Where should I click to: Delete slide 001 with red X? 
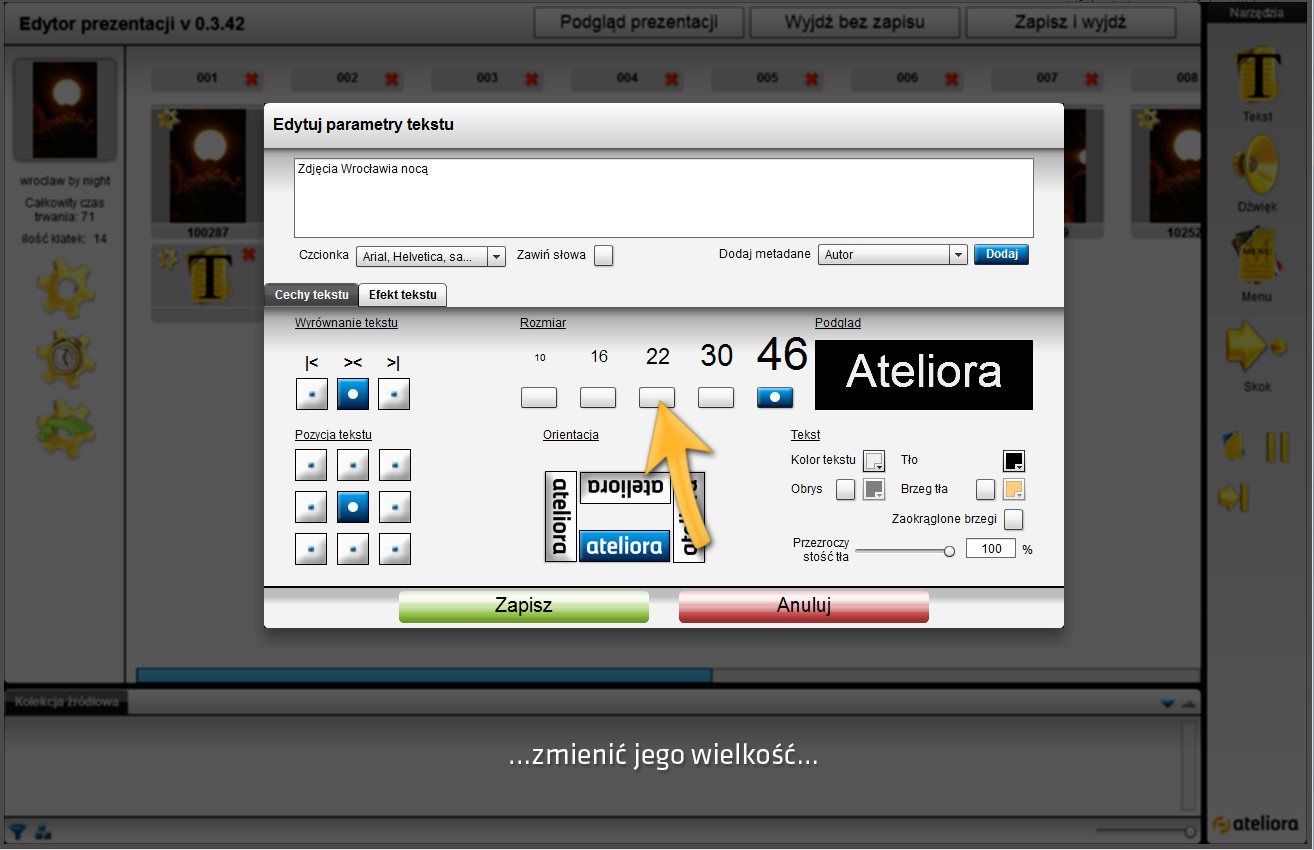251,78
